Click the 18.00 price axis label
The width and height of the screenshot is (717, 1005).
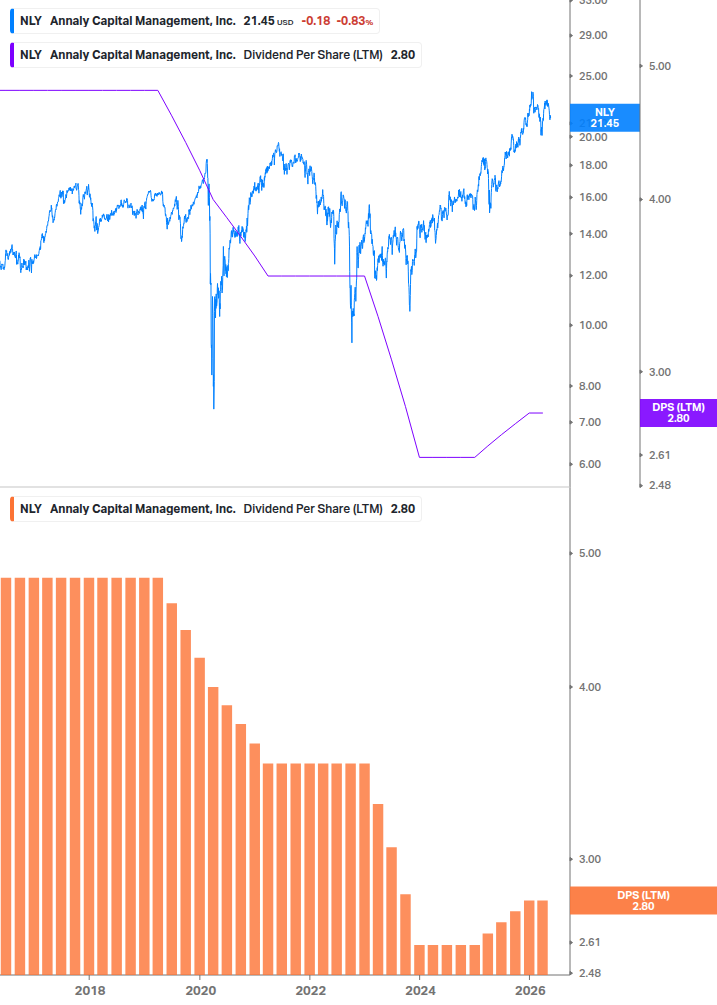point(593,165)
